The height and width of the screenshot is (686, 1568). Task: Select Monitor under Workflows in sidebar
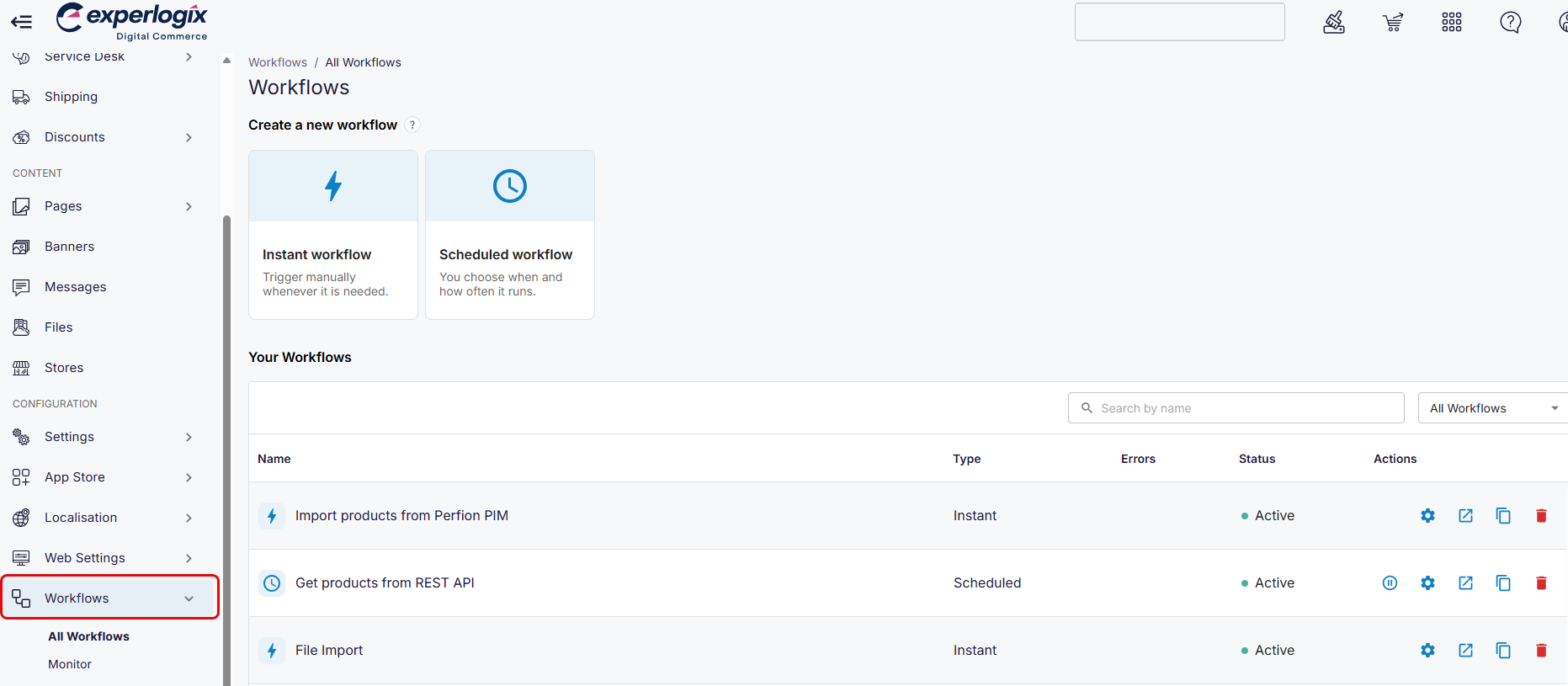point(70,664)
